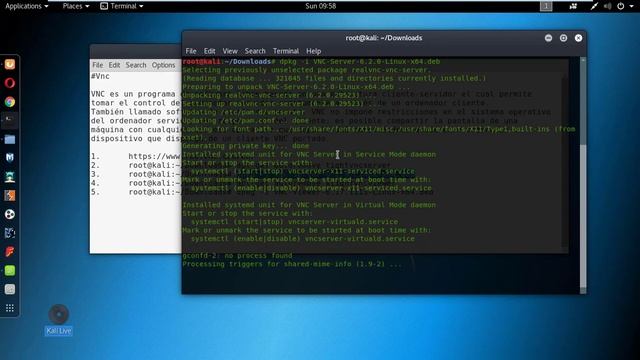
Task: Open File menu in the text editor window
Action: 98,65
